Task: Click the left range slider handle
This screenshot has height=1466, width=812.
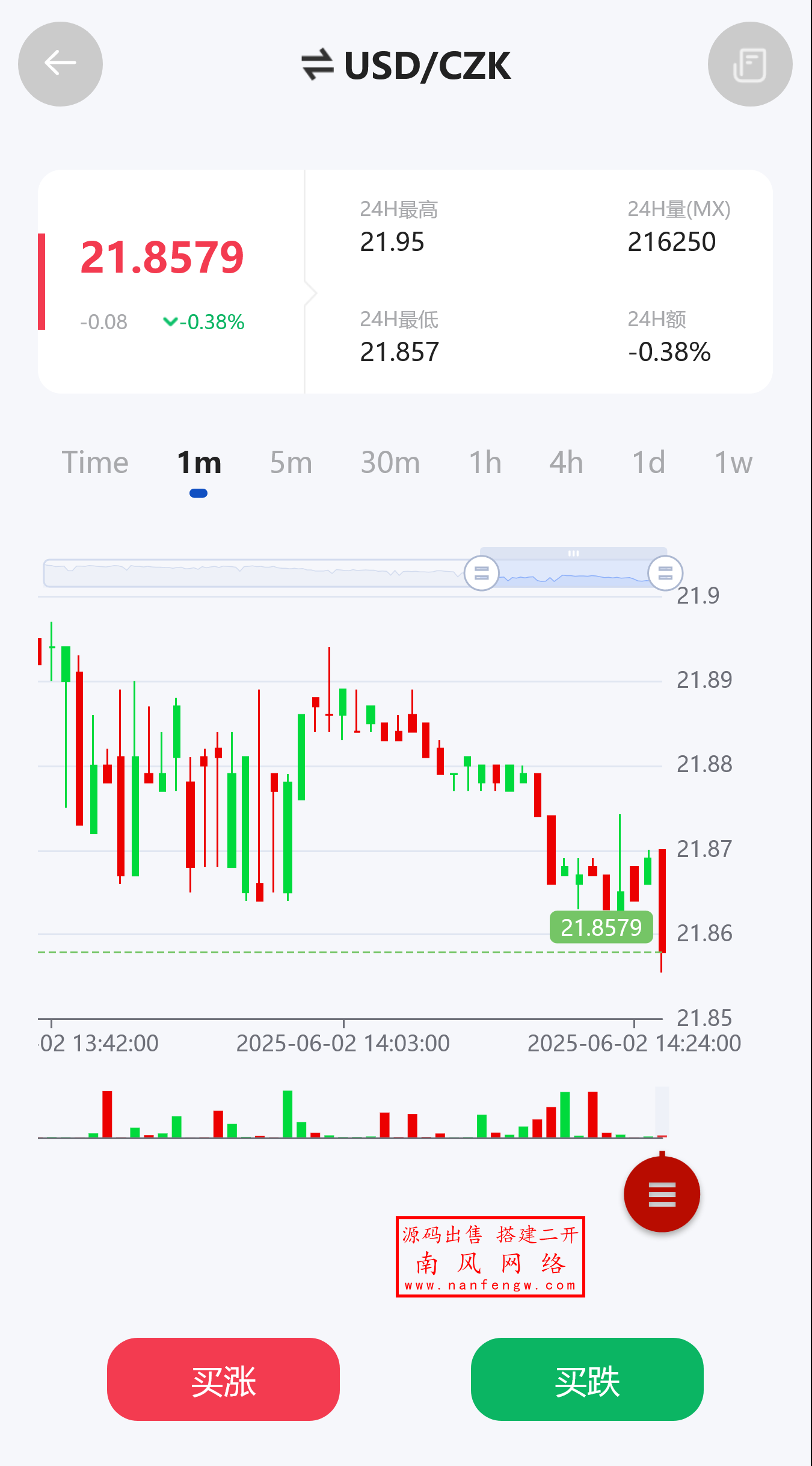Action: [x=481, y=573]
